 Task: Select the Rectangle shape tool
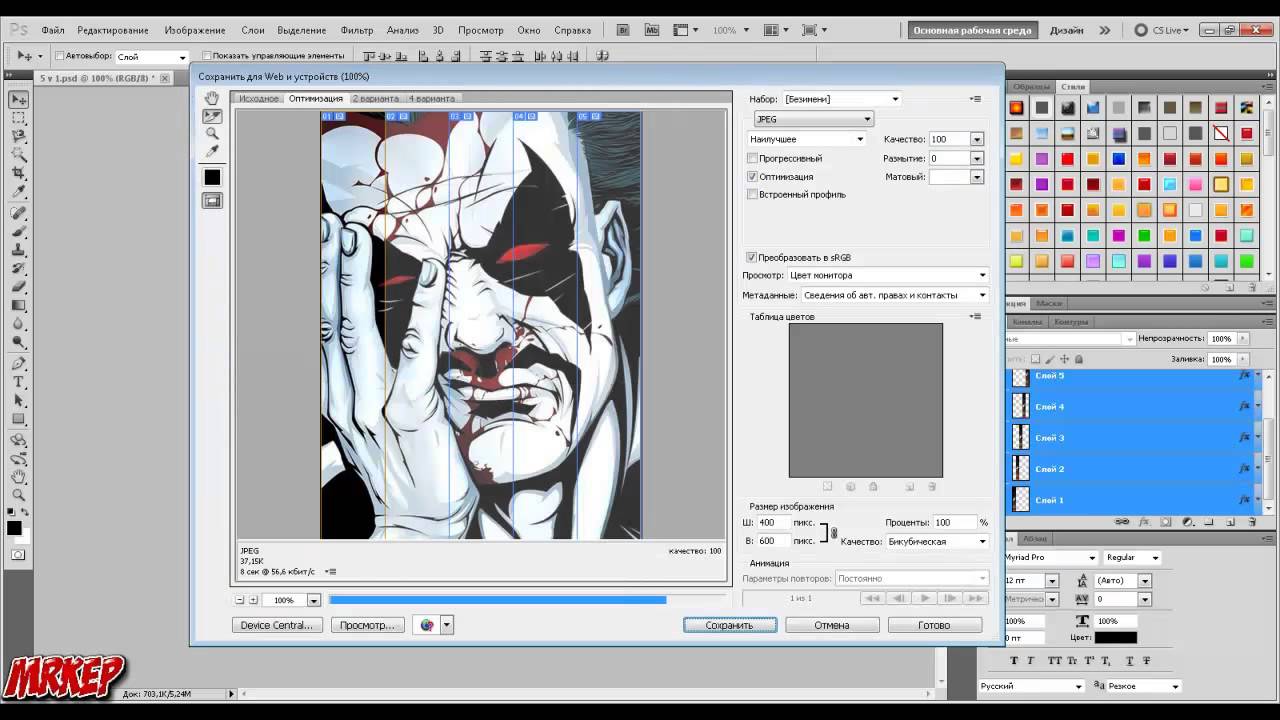pyautogui.click(x=19, y=420)
